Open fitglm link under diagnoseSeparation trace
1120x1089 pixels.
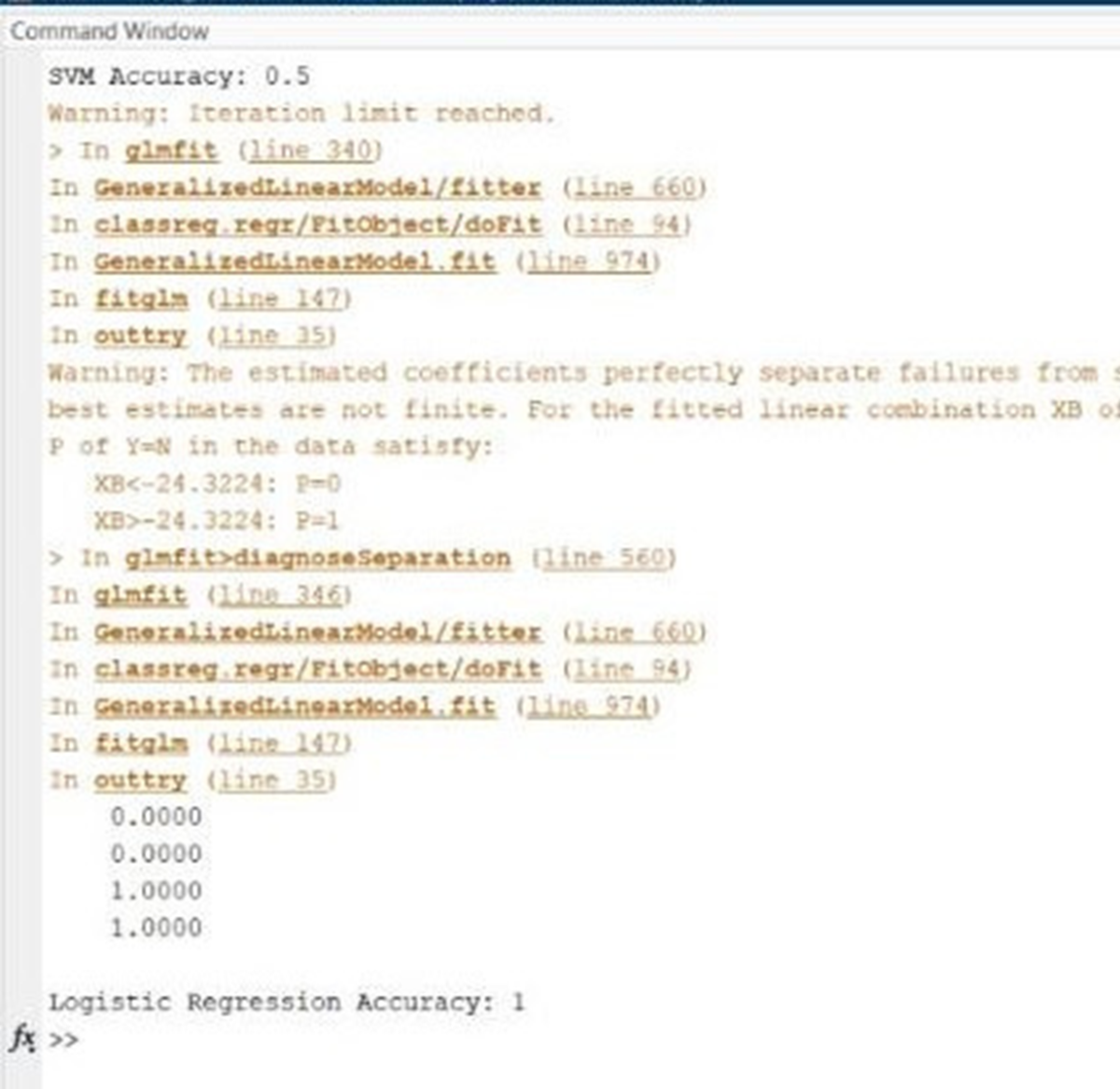140,743
